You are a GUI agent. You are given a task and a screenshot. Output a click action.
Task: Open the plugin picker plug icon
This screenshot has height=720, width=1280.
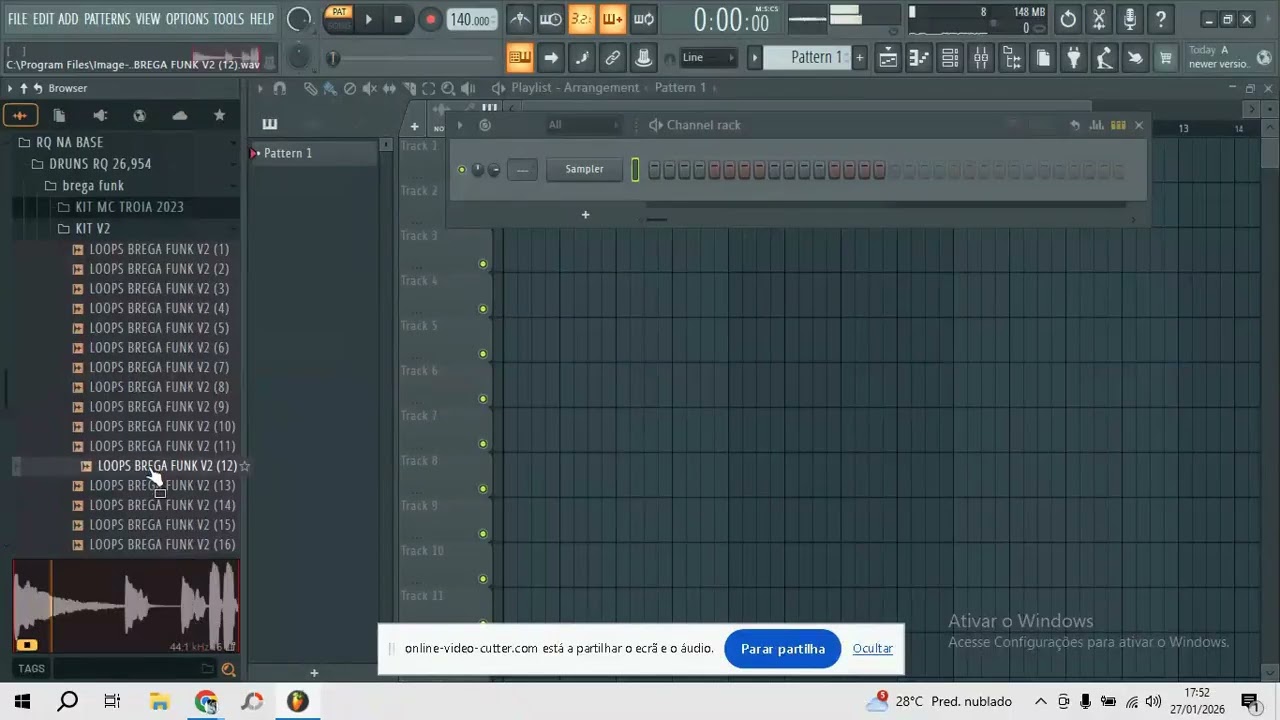pos(1073,59)
